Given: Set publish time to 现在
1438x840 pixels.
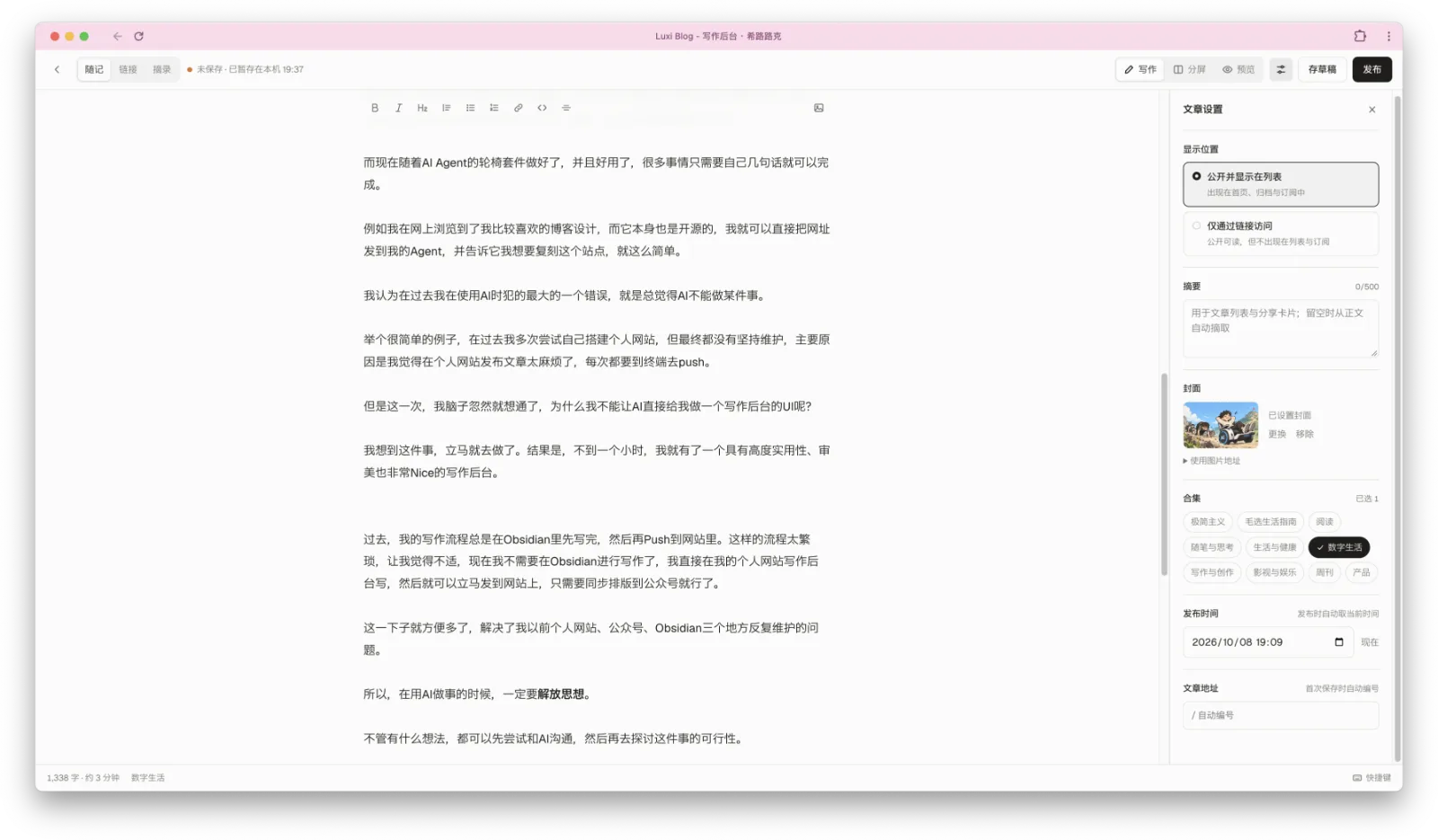Looking at the screenshot, I should 1369,642.
